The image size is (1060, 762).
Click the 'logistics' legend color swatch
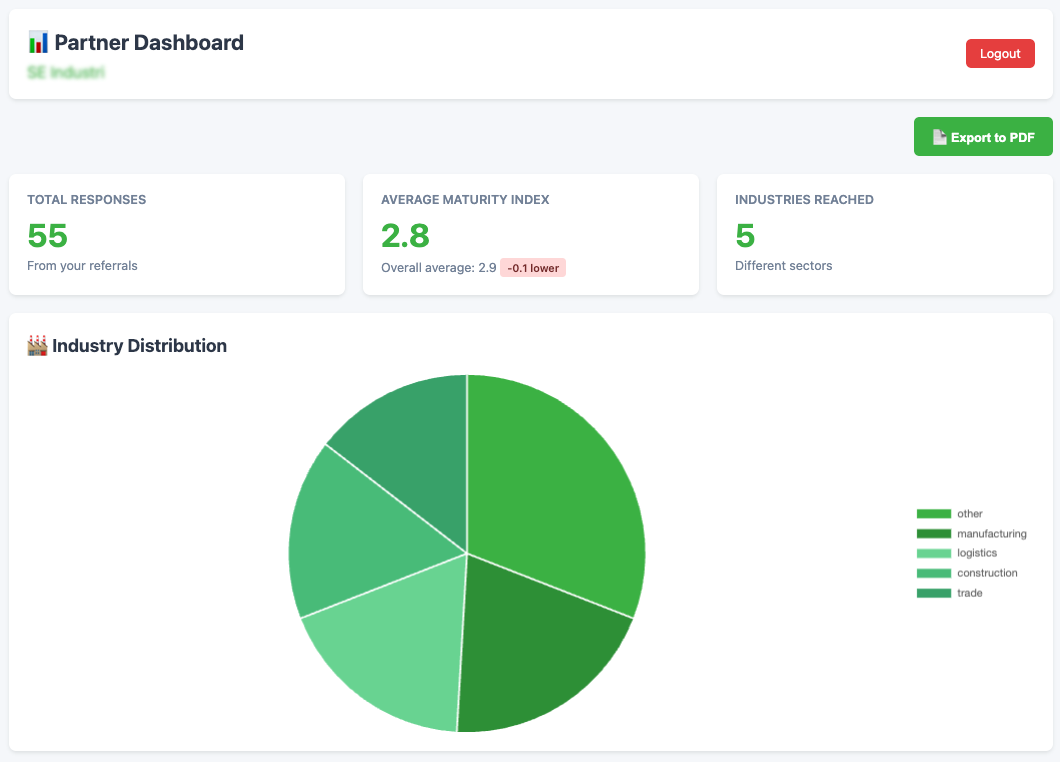(933, 553)
